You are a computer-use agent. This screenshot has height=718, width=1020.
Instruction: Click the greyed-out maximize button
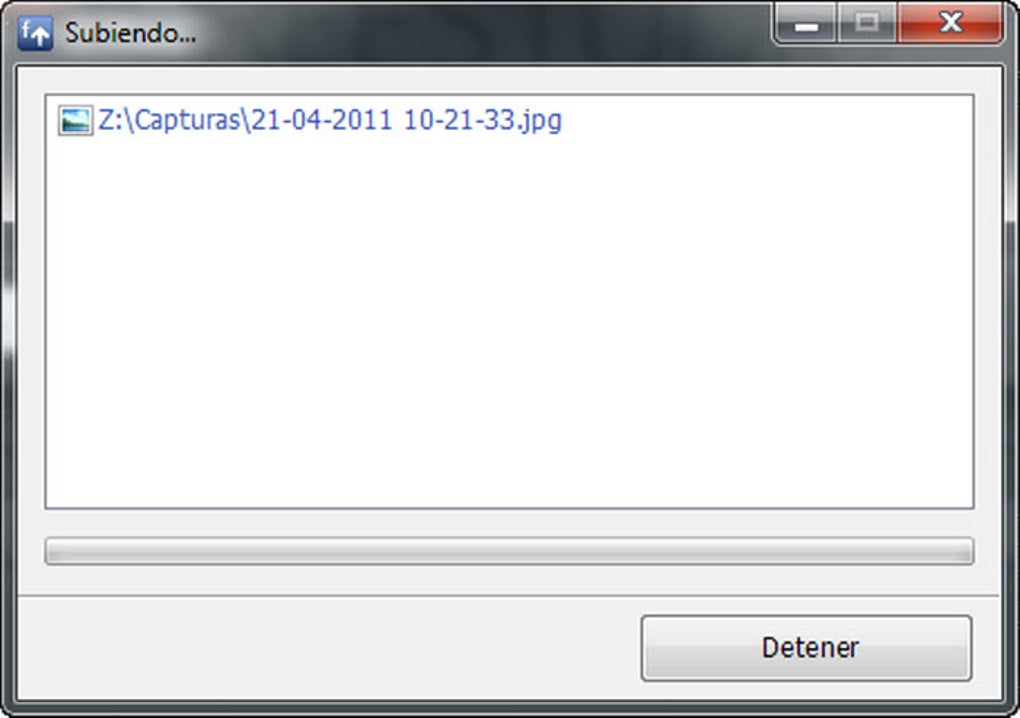pos(866,24)
